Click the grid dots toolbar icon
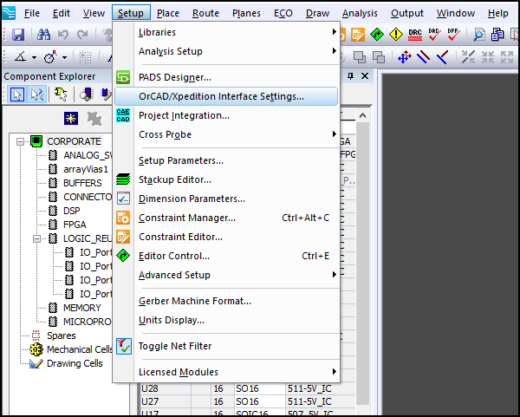The width and height of the screenshot is (520, 417). (85, 57)
